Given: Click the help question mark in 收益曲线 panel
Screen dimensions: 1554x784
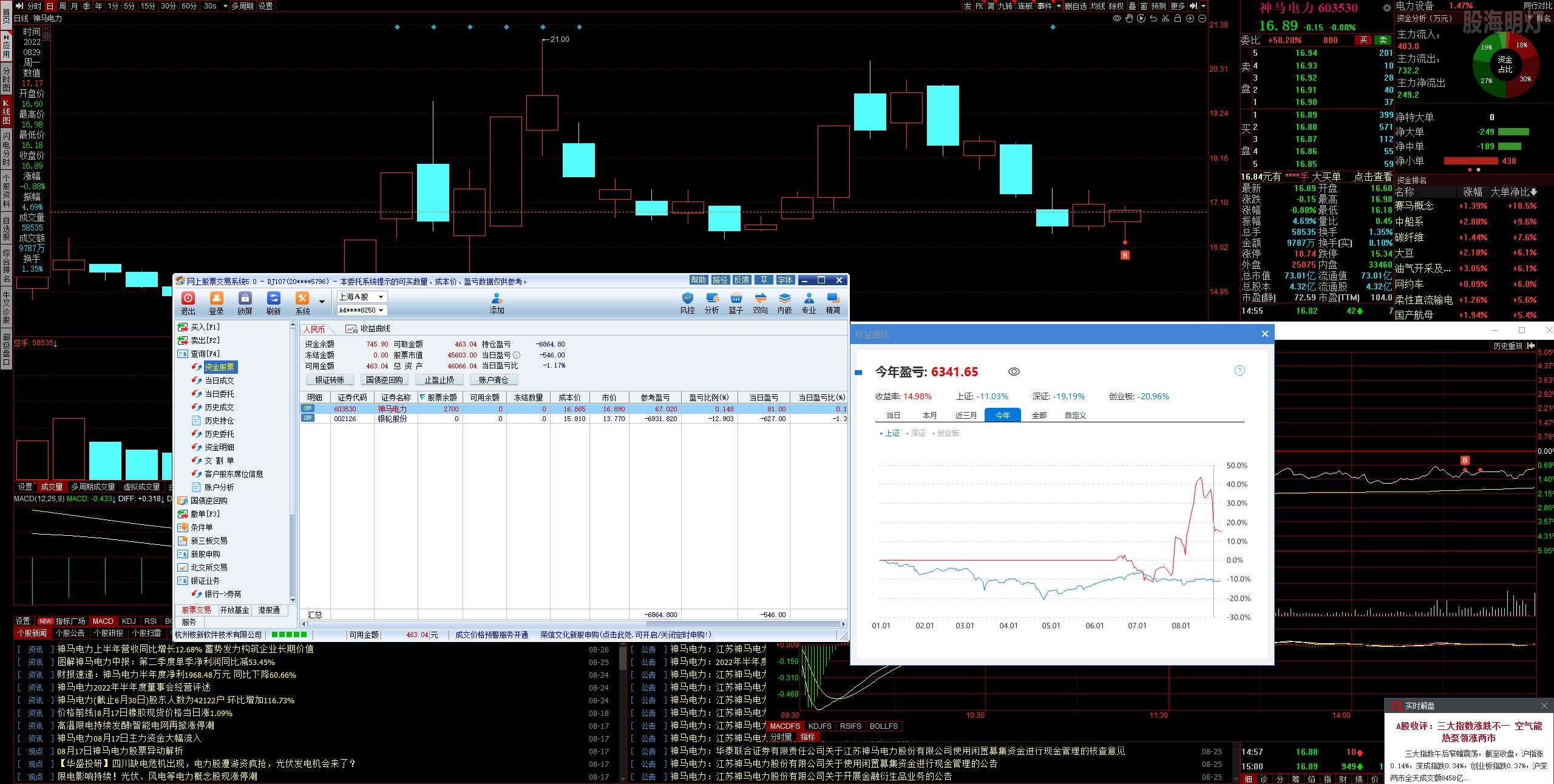Looking at the screenshot, I should pos(1240,370).
